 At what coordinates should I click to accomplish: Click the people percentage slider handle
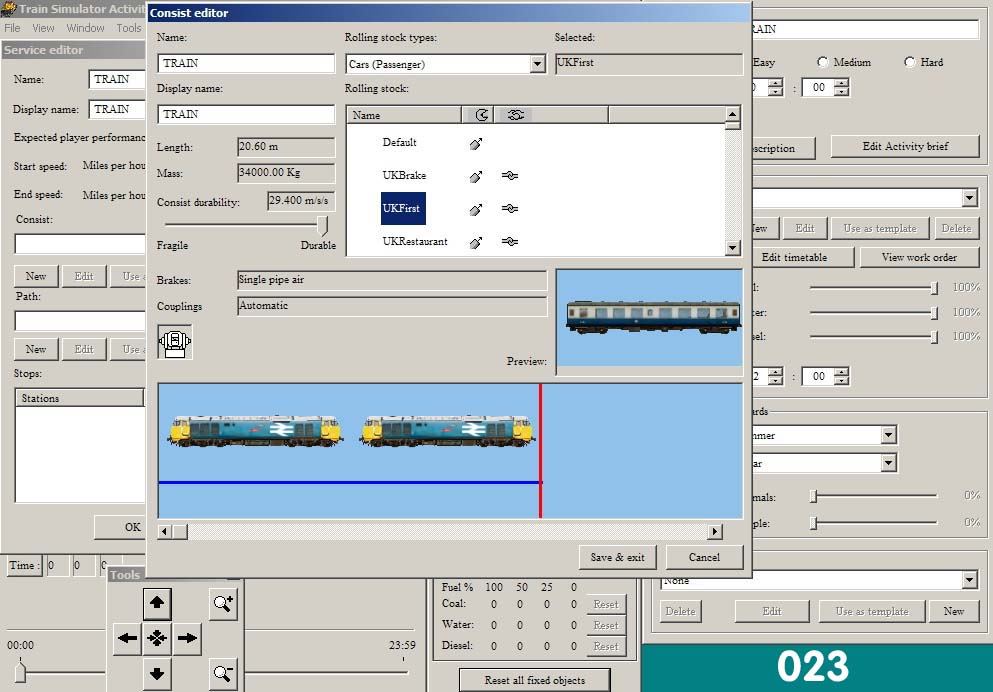click(x=814, y=523)
